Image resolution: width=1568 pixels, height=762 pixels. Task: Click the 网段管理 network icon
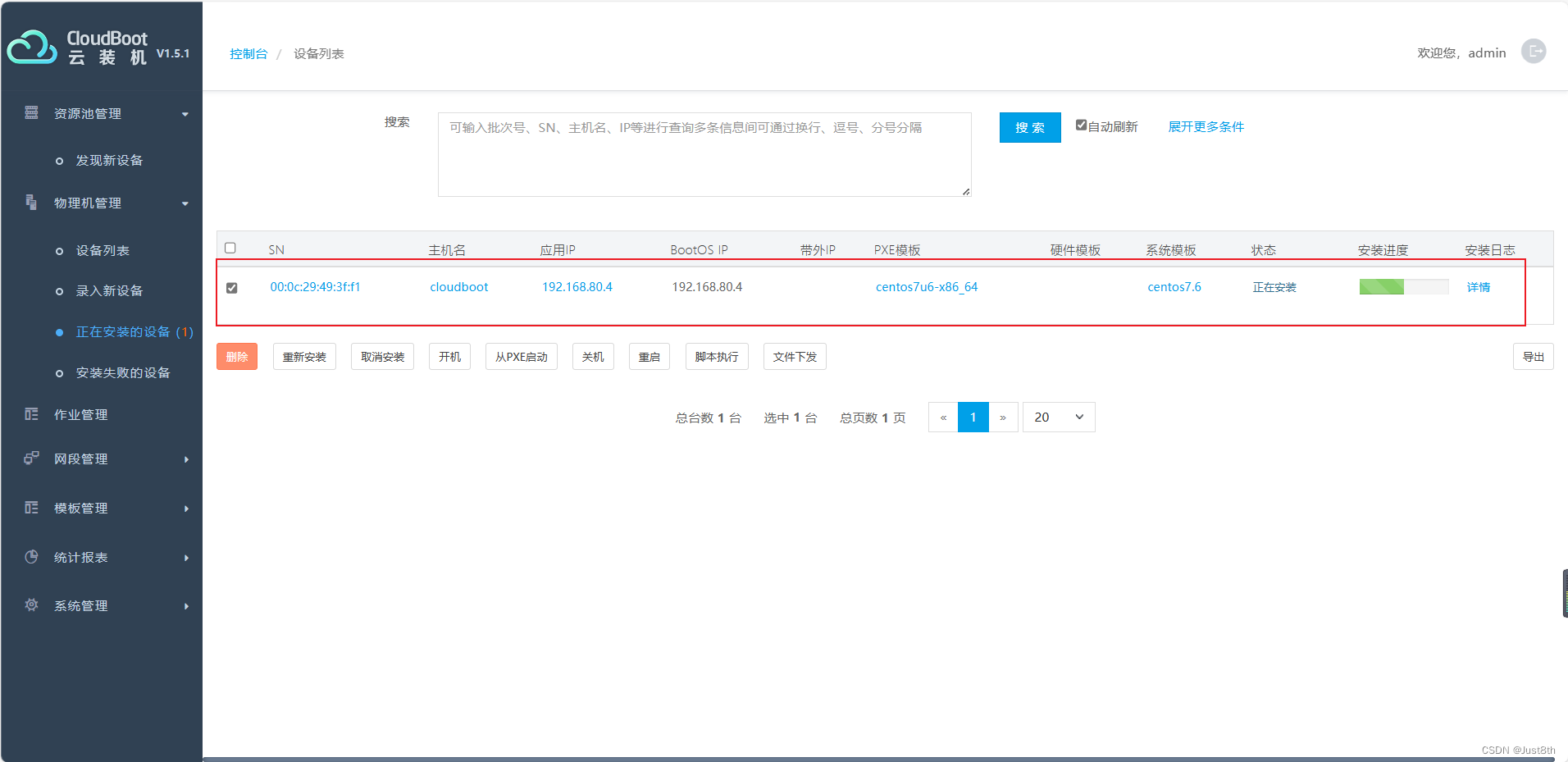(30, 459)
